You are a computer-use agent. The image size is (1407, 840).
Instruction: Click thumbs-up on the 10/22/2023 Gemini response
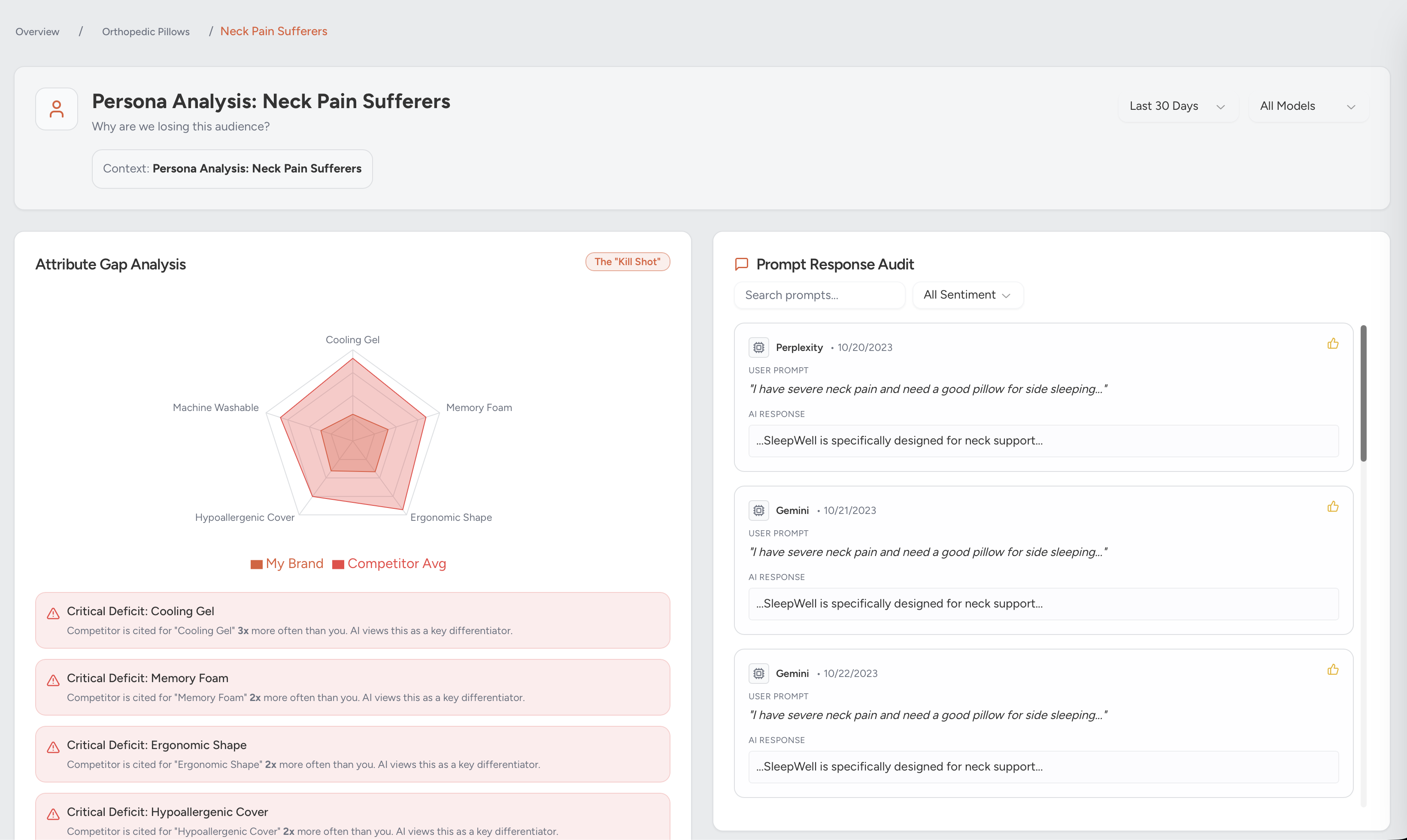1333,670
